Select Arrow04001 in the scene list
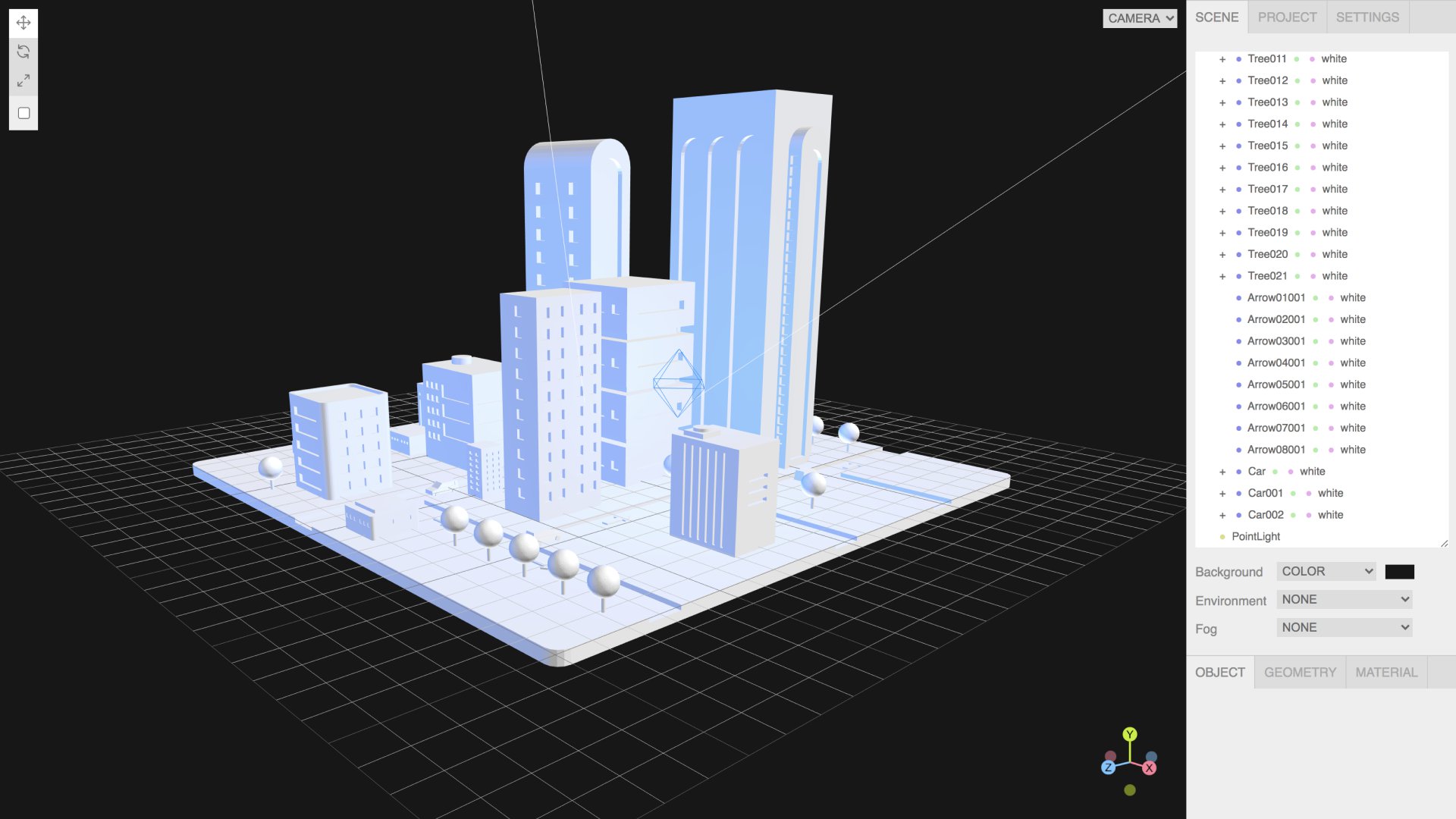This screenshot has width=1456, height=819. 1276,362
